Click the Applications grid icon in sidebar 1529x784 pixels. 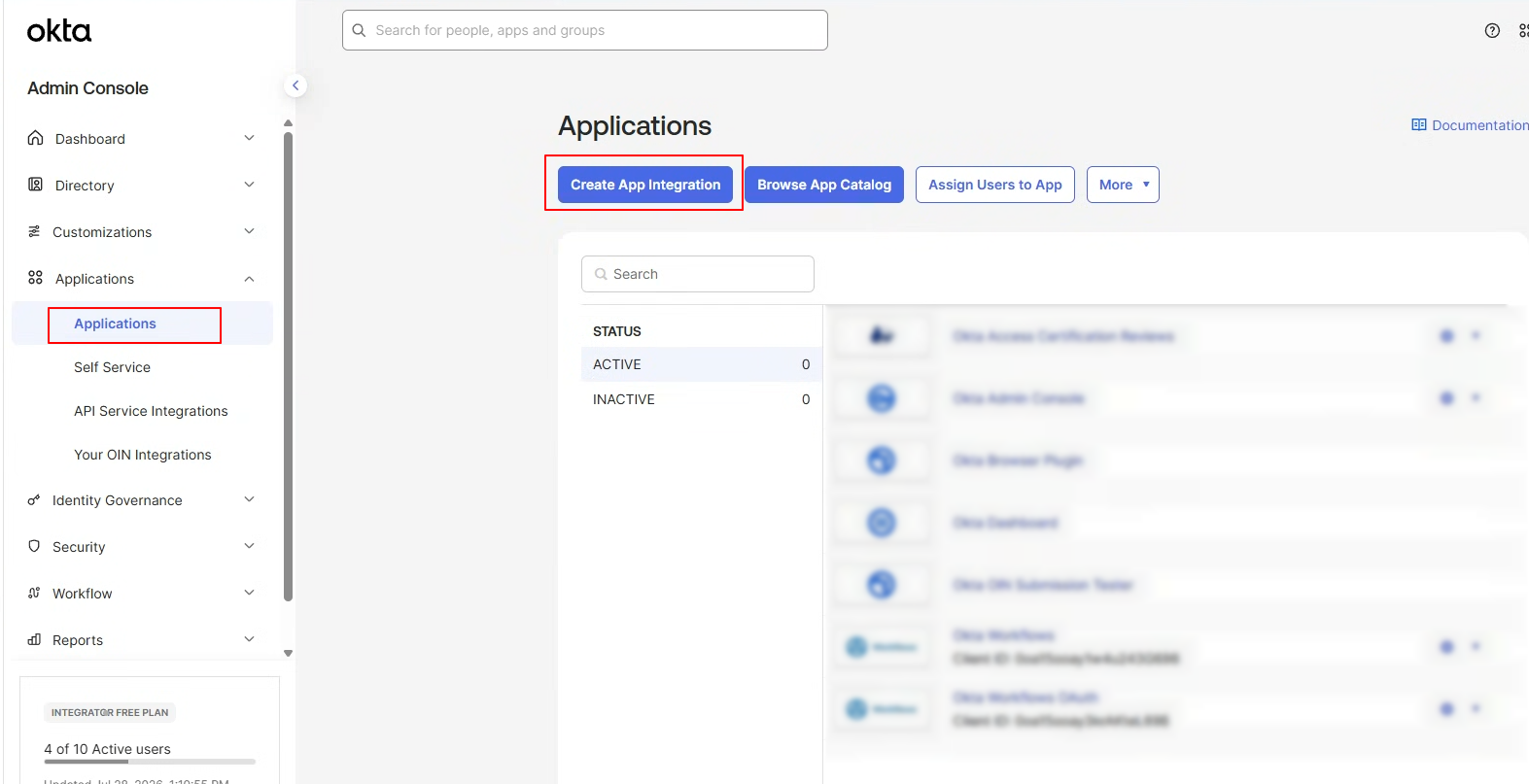click(35, 278)
